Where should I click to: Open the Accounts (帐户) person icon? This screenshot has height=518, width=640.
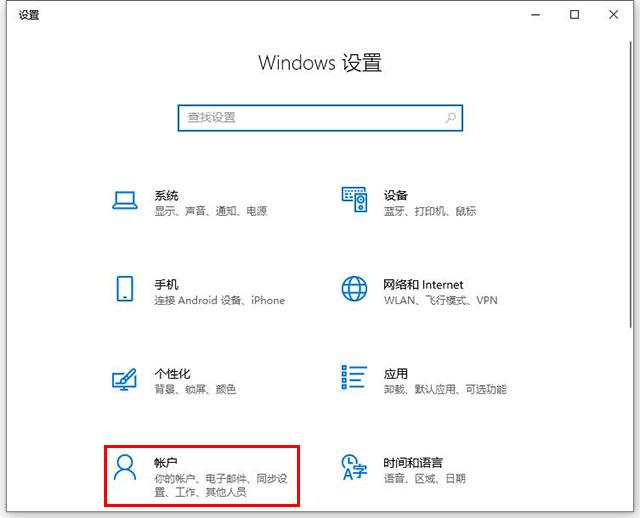click(x=124, y=467)
